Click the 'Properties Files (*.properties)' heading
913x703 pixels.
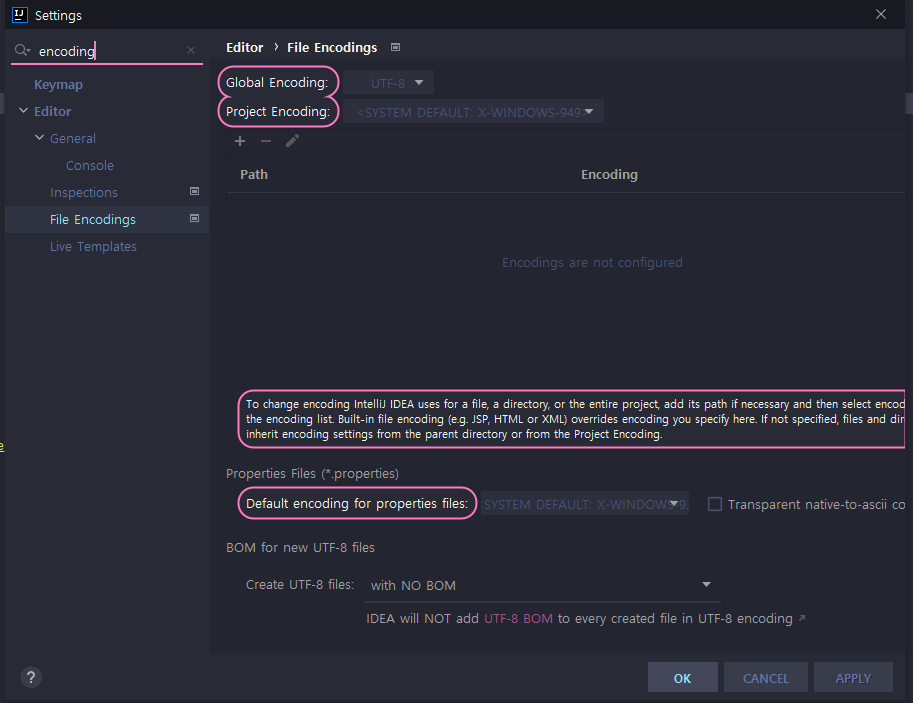point(313,474)
